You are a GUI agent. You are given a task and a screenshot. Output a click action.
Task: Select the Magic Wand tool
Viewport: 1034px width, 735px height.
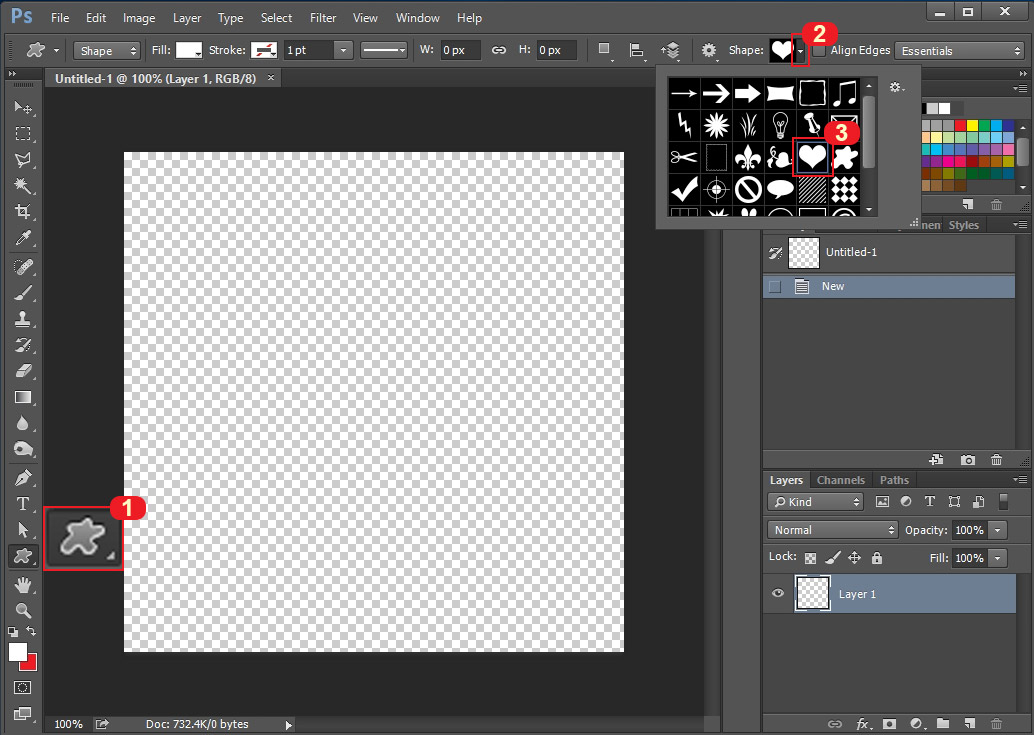[23, 186]
